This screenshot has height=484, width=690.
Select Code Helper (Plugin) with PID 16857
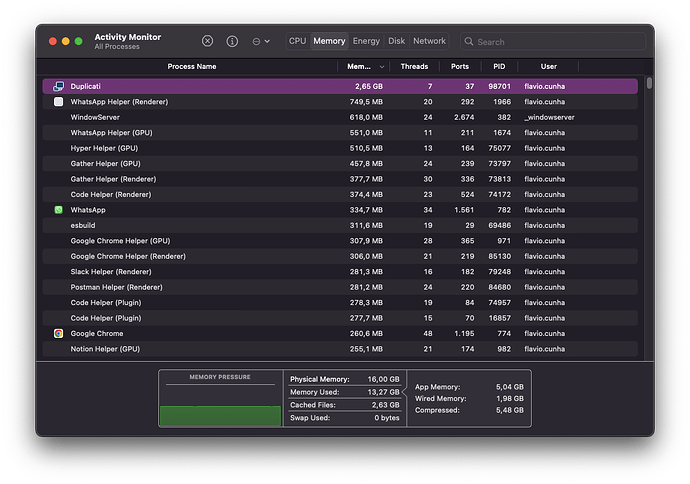340,318
